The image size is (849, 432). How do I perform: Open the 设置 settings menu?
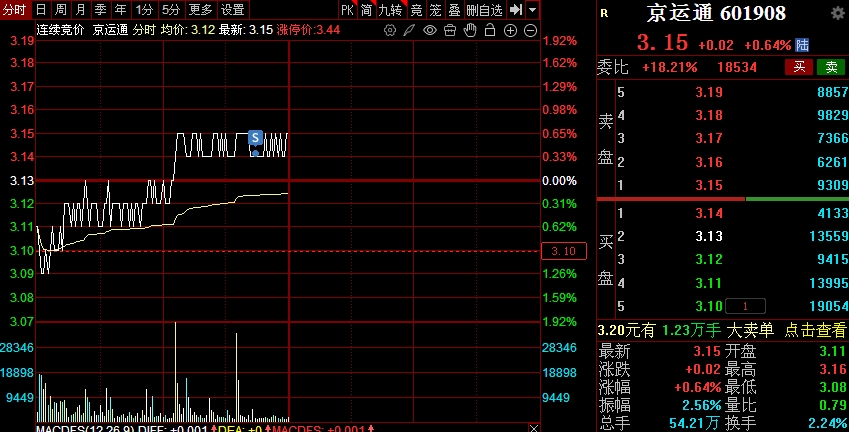coord(233,10)
